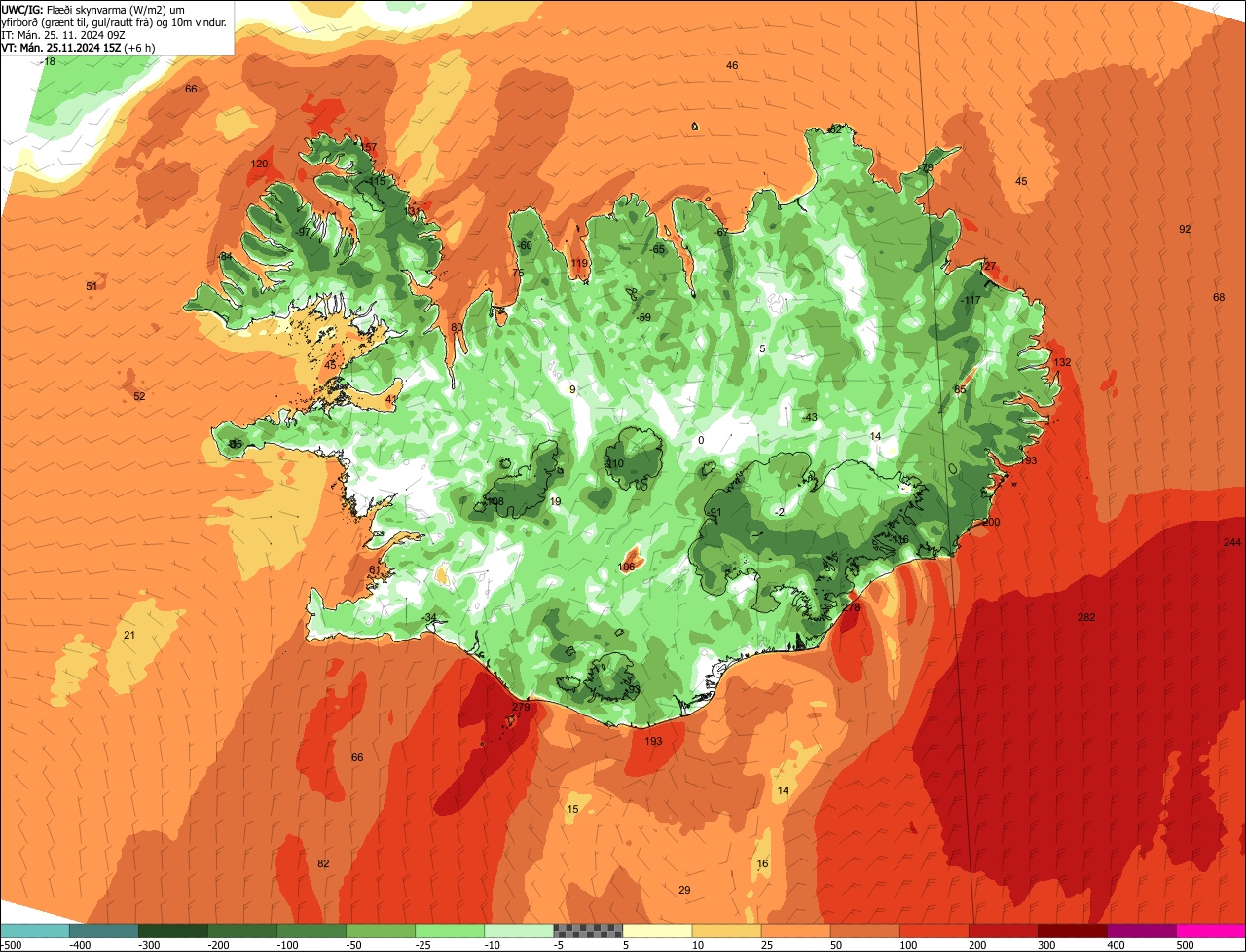Click the pale yellow swatch between 5 and 10
Screen dimensions: 1246x952
pyautogui.click(x=657, y=931)
